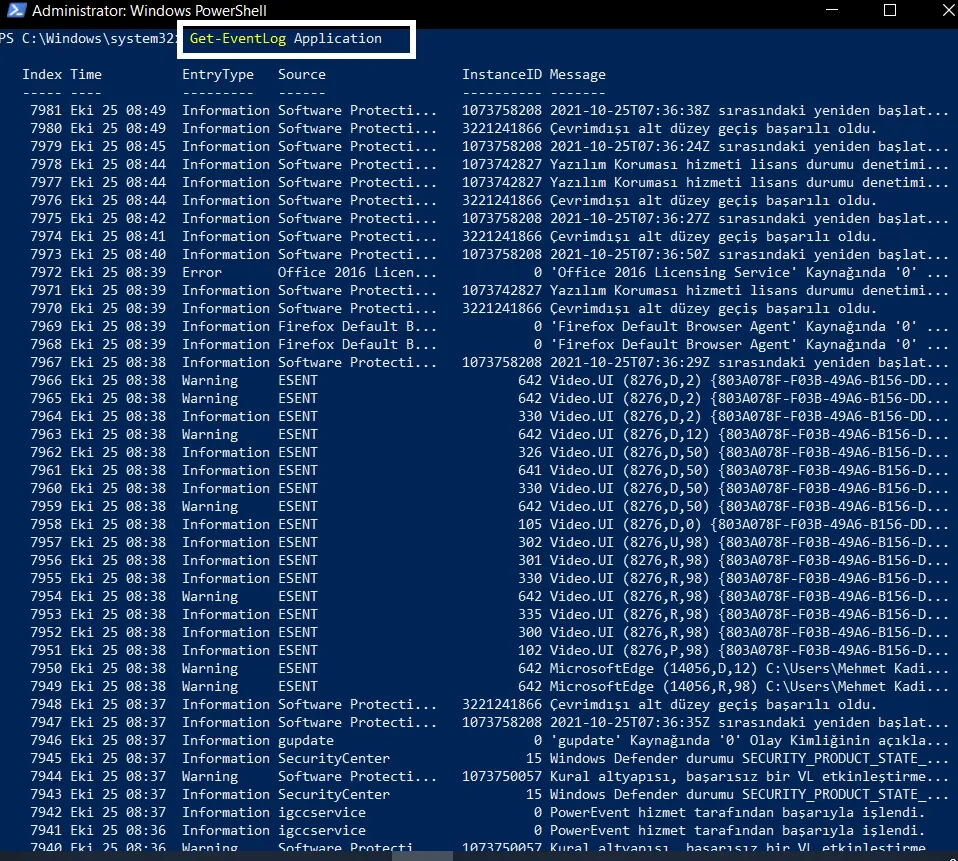Viewport: 958px width, 861px height.
Task: Click the InstanceID column header
Action: [x=502, y=75]
